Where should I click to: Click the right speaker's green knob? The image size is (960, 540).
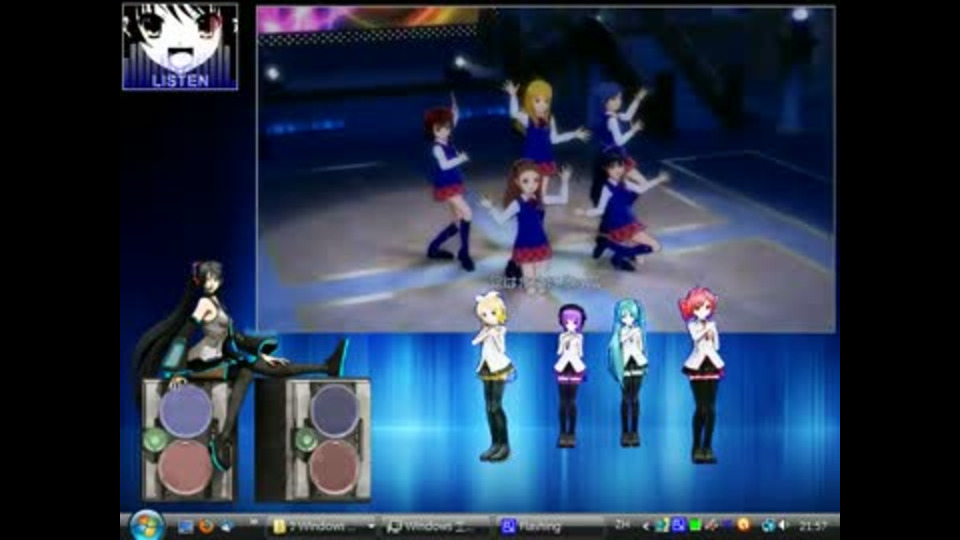click(306, 439)
